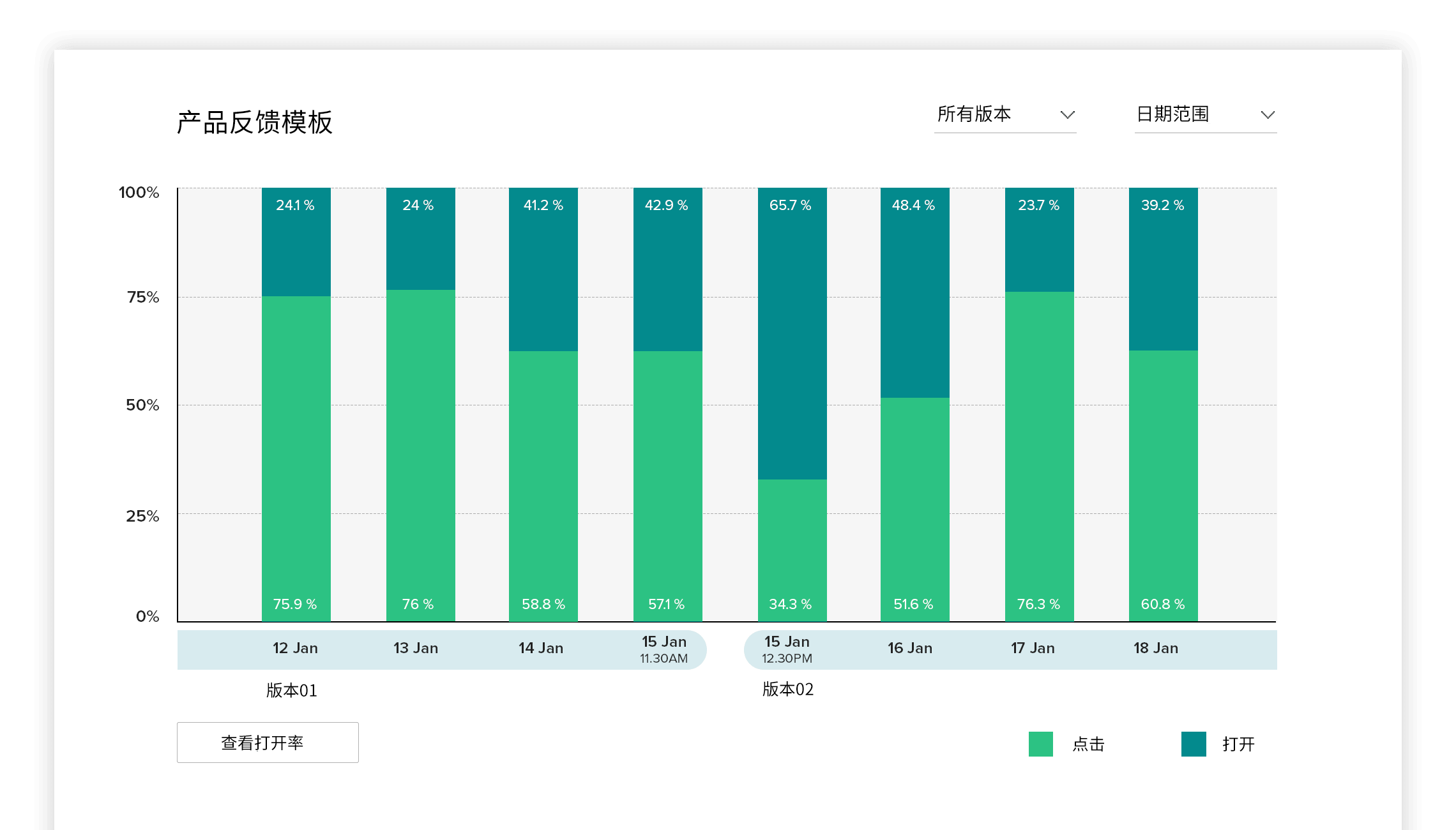The width and height of the screenshot is (1456, 830).
Task: Click the 75.9 % click-rate bar segment
Action: [296, 458]
